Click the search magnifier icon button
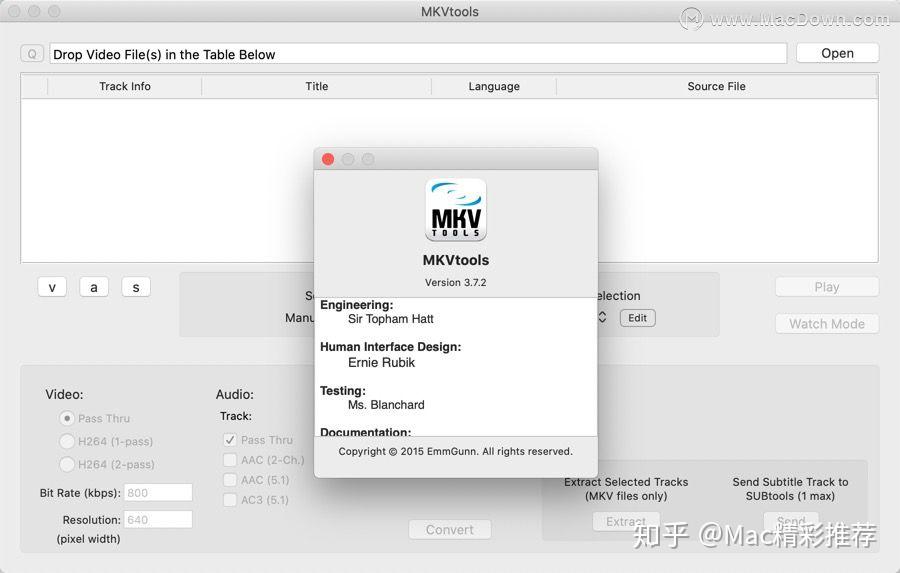 pos(32,54)
